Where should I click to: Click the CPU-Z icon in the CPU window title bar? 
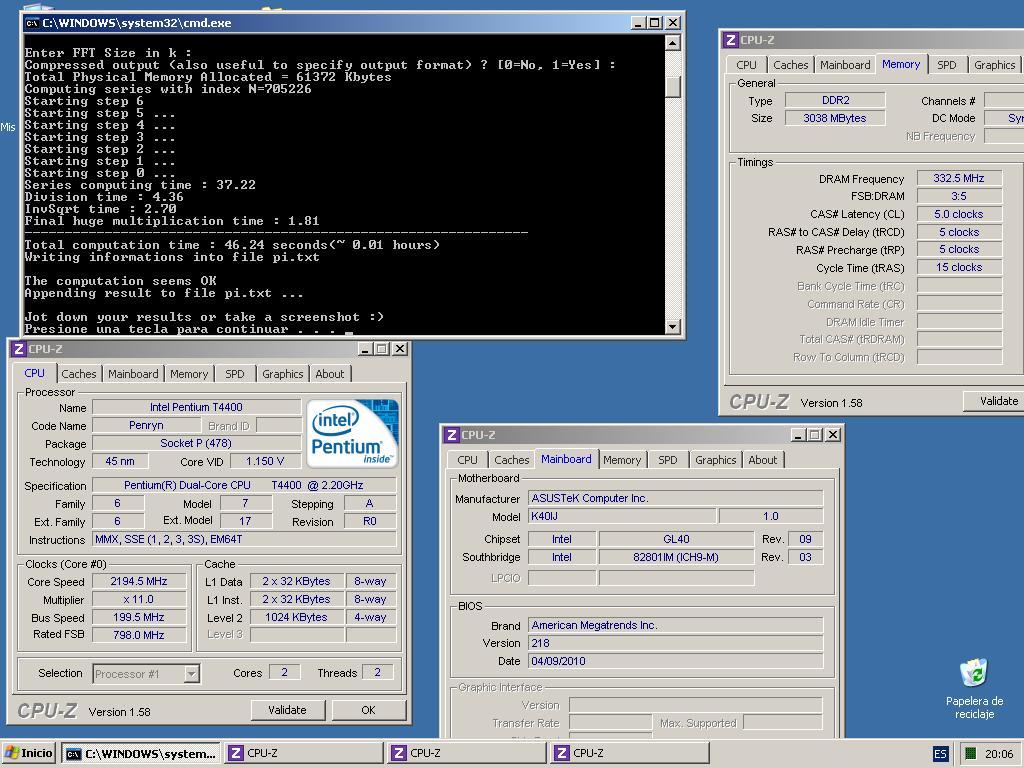coord(19,349)
